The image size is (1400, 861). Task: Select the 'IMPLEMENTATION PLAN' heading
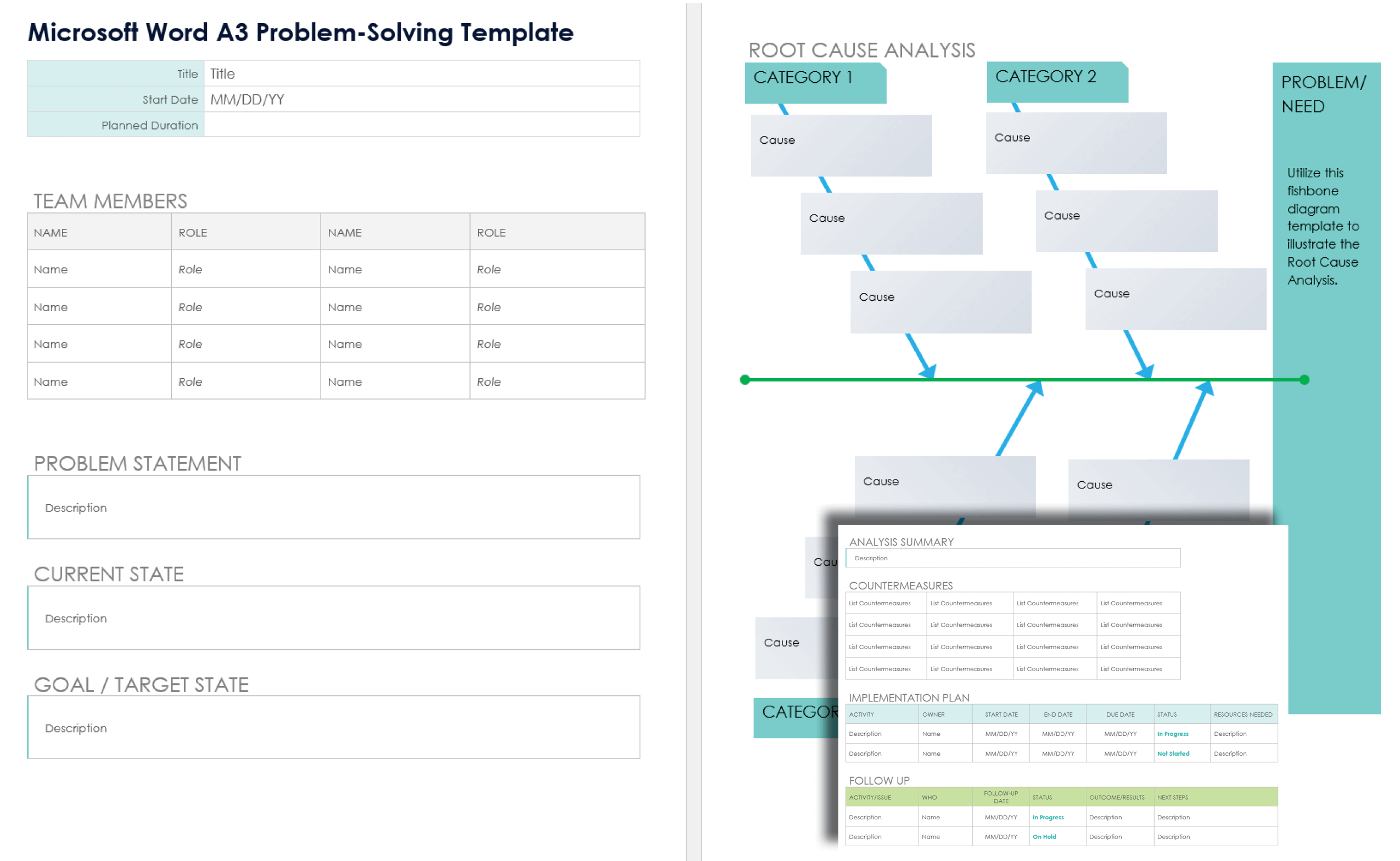[909, 697]
